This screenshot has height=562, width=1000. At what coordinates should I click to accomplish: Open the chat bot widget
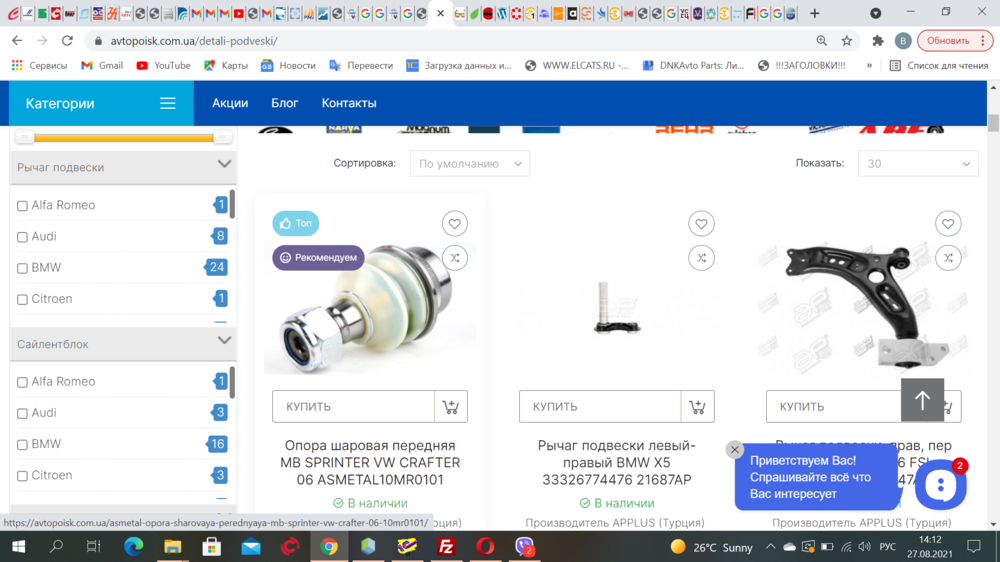(x=940, y=485)
